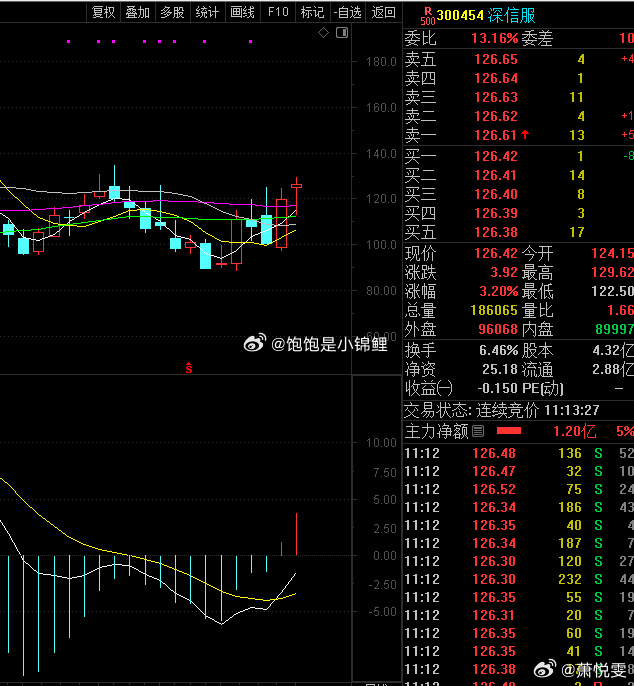Select tick trade at price 126.31
Screen dimensions: 634x686
click(x=494, y=615)
